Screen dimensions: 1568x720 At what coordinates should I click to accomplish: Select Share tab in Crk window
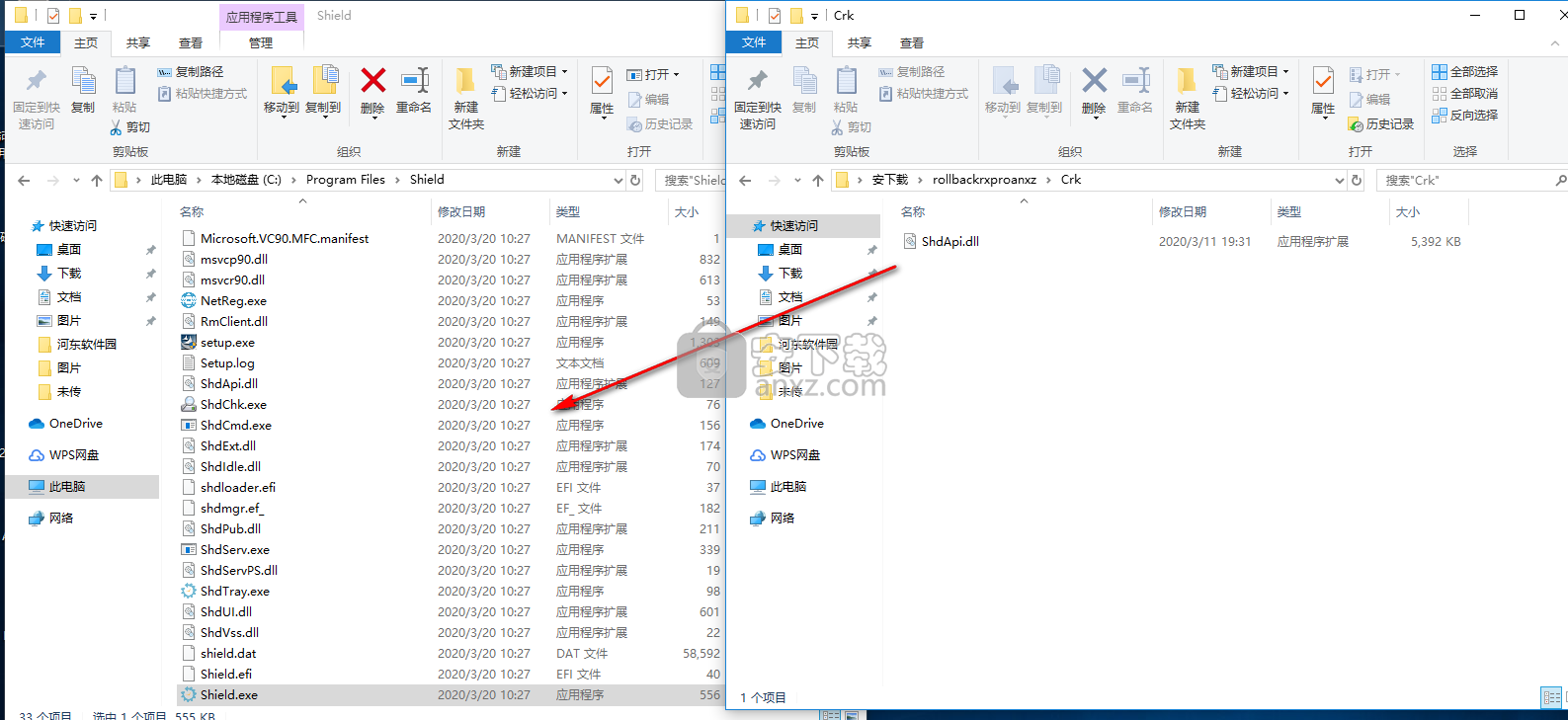[x=860, y=43]
